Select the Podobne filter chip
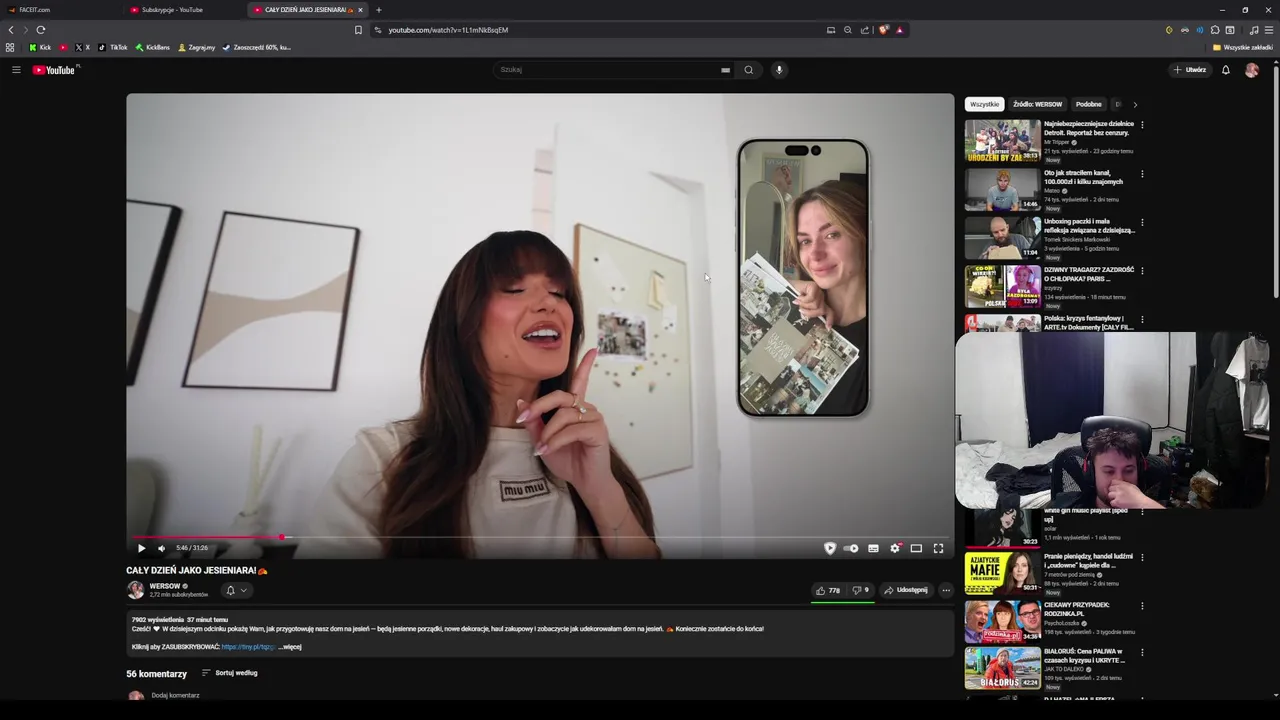Viewport: 1280px width, 720px height. (1089, 104)
